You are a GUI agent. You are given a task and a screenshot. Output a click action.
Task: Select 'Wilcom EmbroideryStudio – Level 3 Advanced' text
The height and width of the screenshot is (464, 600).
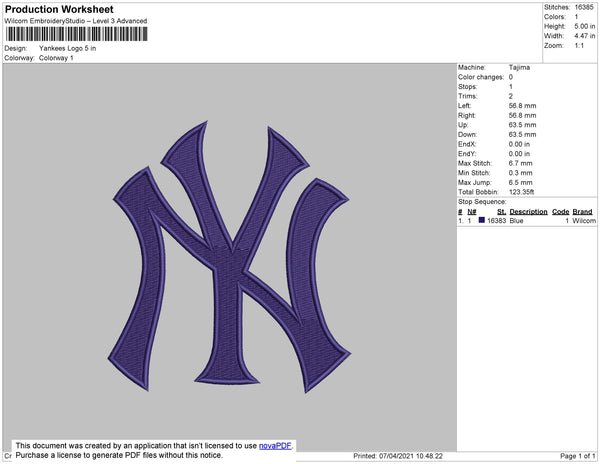click(x=76, y=21)
